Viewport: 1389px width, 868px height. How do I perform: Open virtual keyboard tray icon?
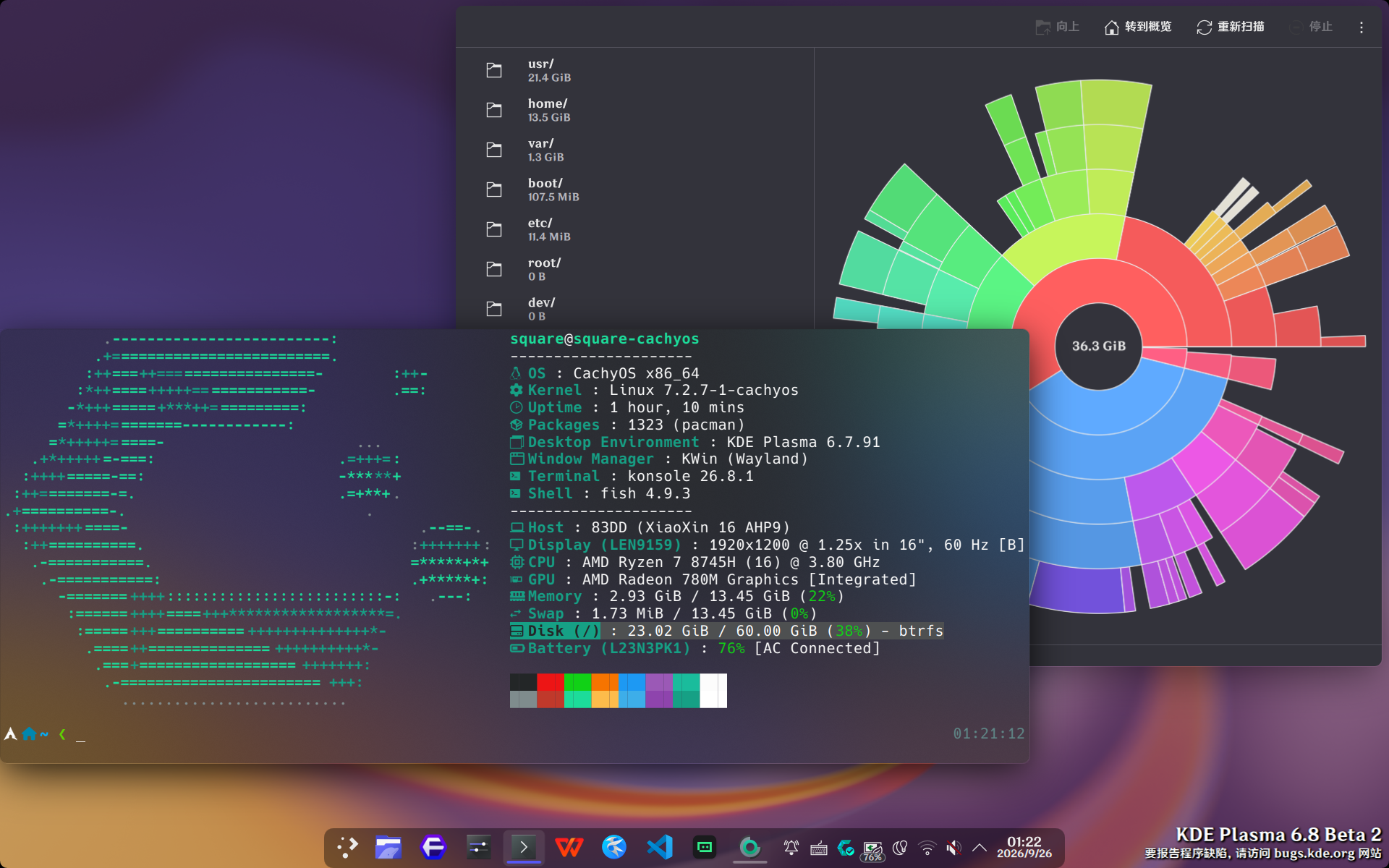tap(818, 848)
